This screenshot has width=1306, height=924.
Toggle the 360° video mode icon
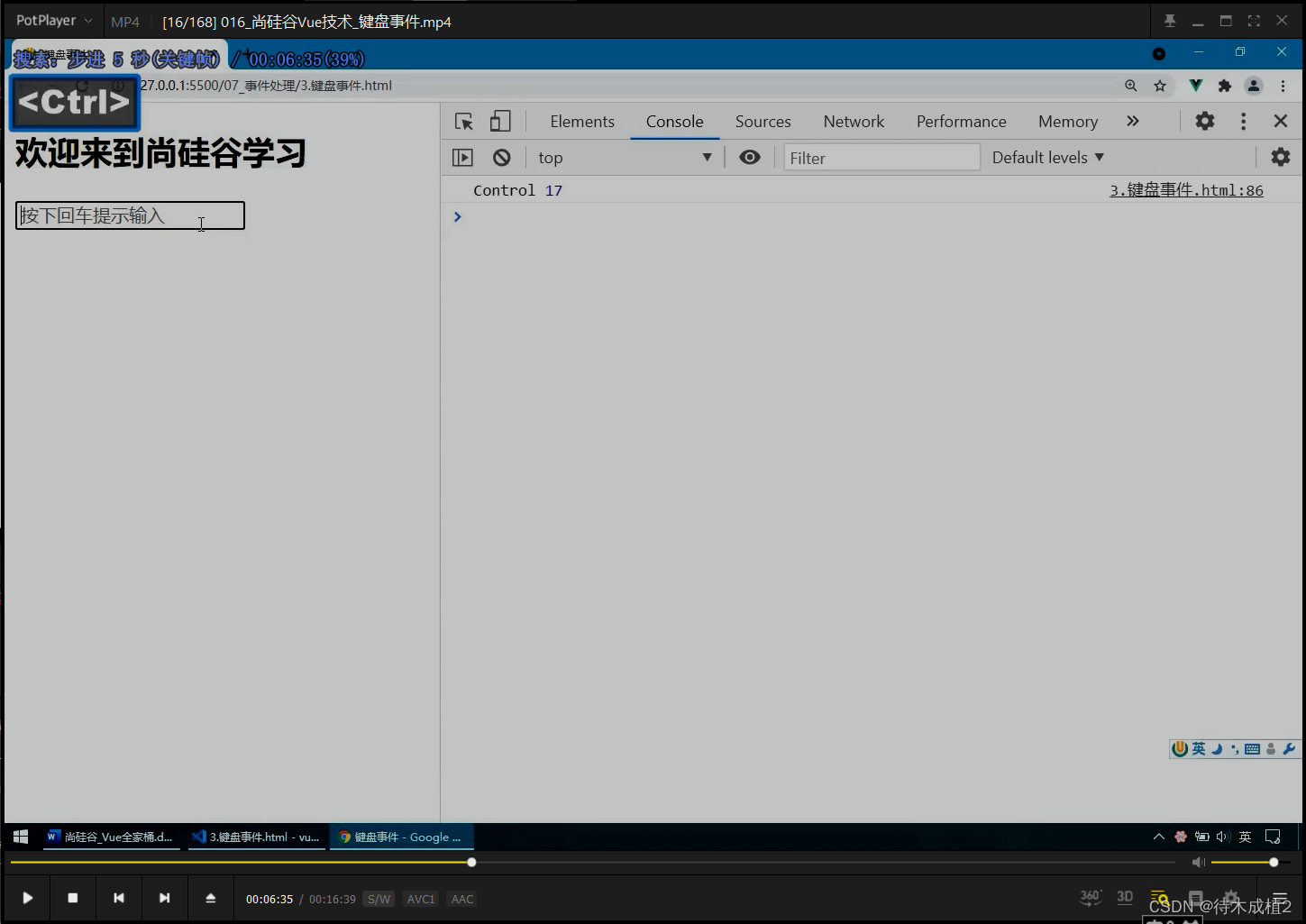point(1091,897)
